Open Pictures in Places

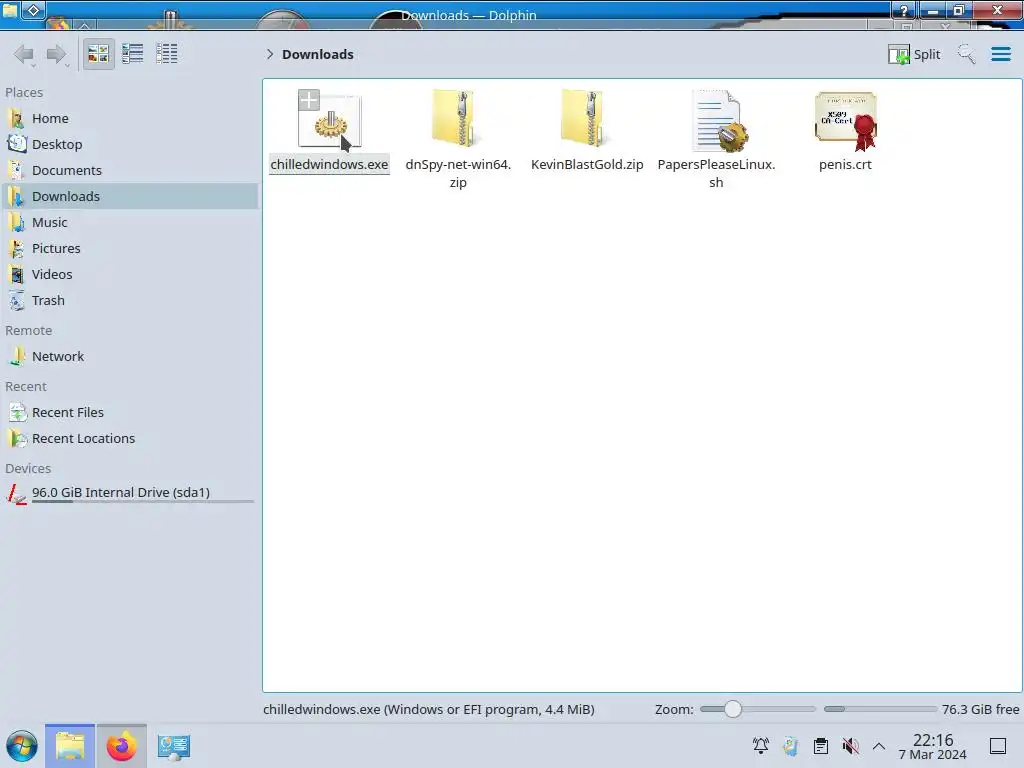pos(129,249)
